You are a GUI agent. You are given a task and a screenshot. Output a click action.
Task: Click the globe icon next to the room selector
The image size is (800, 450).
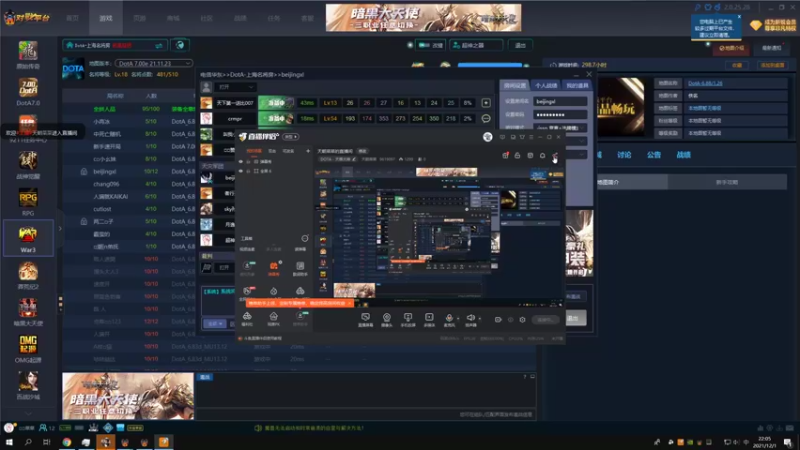click(180, 45)
